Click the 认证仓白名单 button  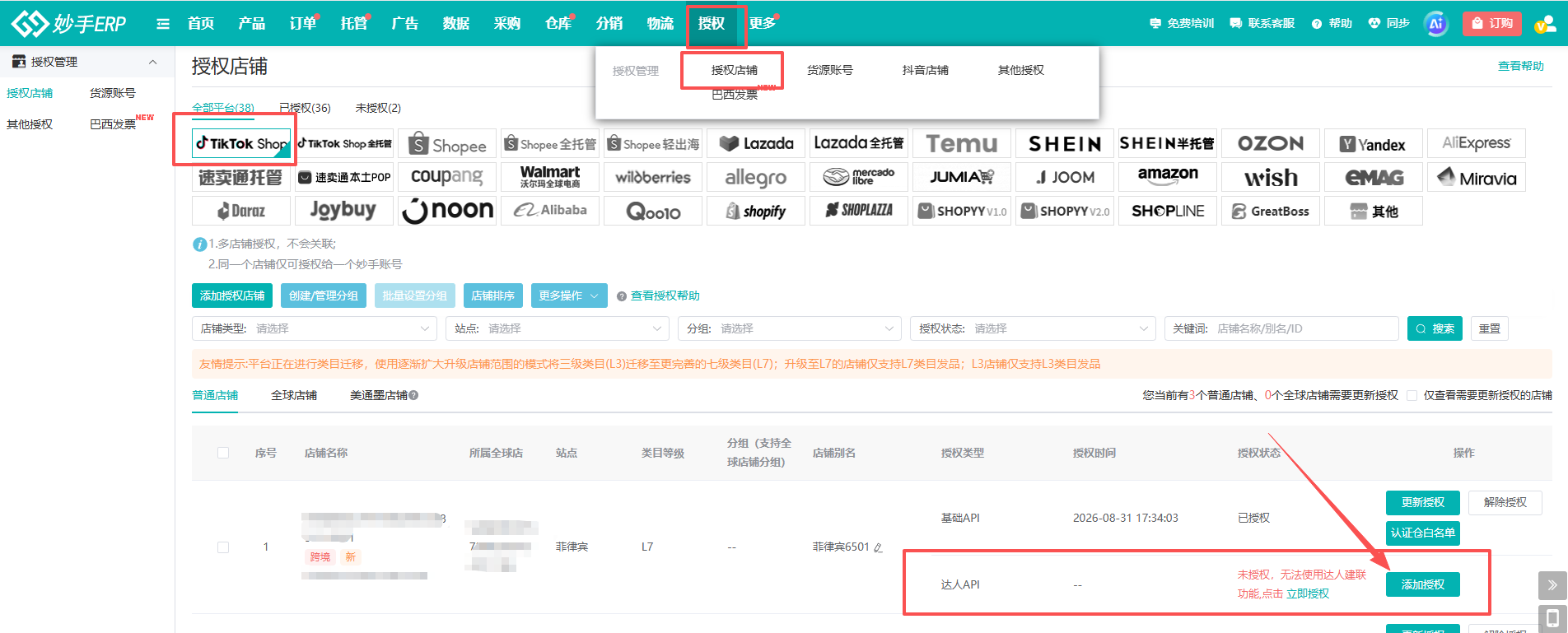(1423, 533)
